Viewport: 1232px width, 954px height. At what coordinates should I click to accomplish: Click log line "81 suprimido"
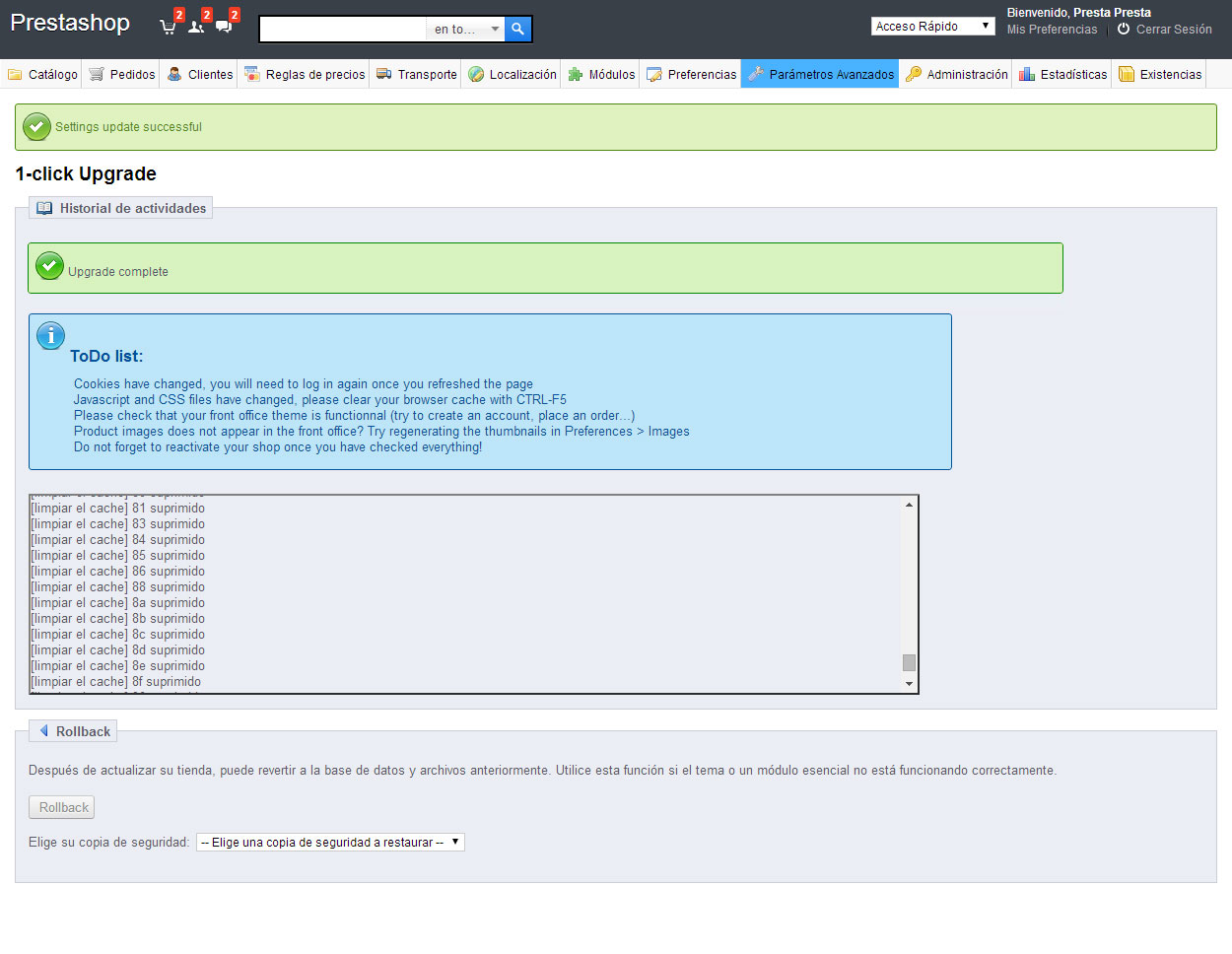click(118, 509)
